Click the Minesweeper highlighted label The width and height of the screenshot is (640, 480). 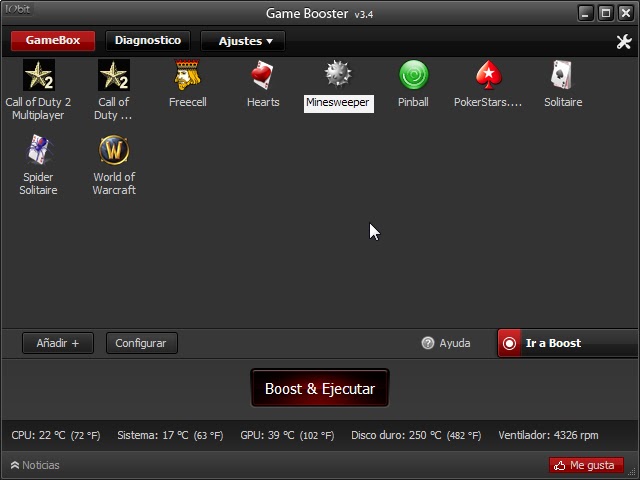(338, 103)
